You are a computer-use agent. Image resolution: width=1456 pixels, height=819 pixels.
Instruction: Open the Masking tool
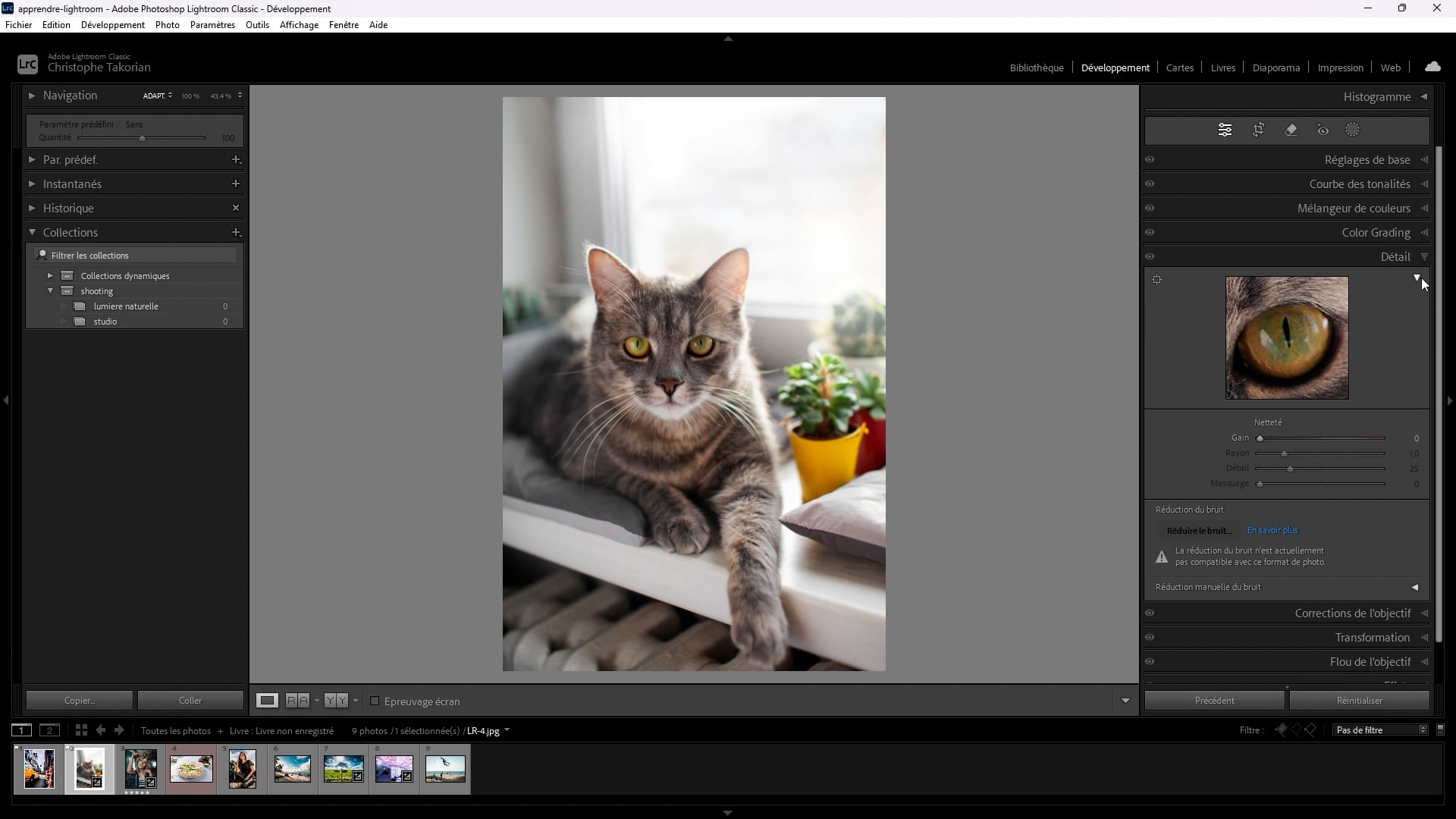tap(1352, 130)
